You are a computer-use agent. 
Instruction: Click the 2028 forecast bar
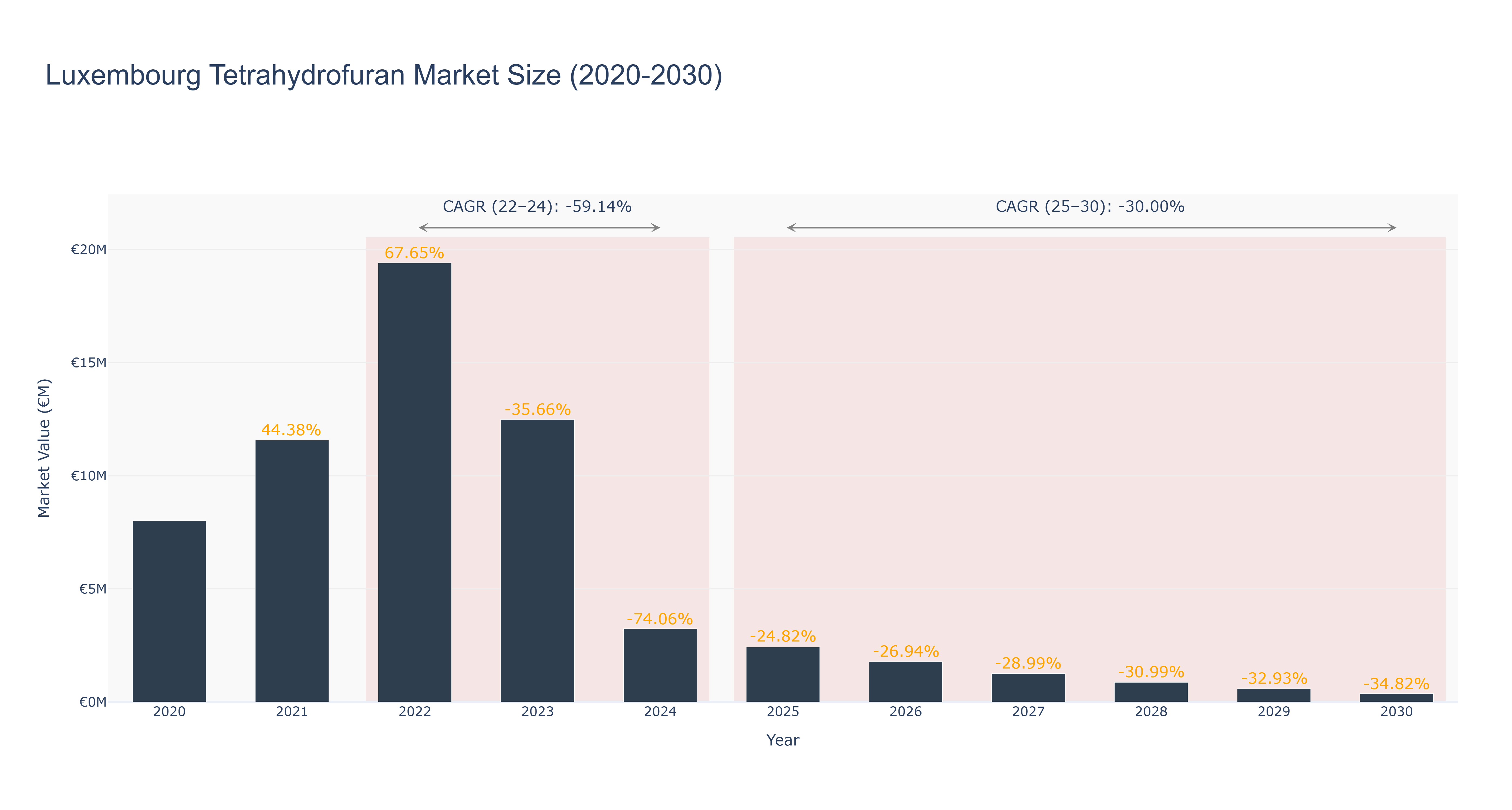1150,692
